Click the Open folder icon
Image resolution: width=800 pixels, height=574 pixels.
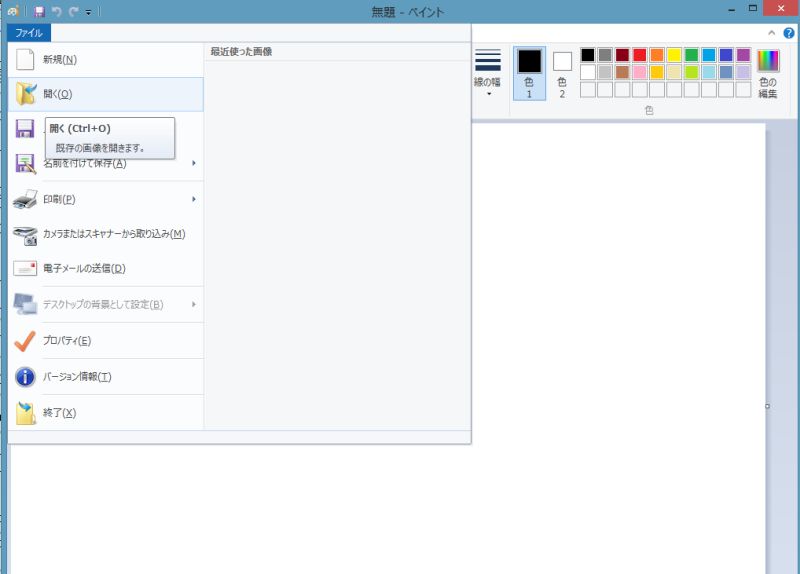pos(26,94)
